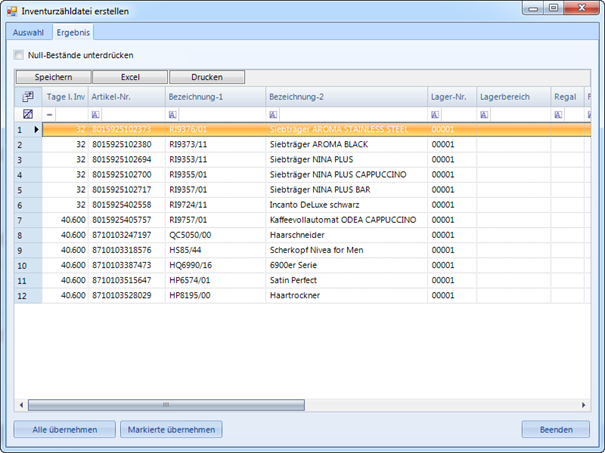Click Artikel-Nr. filter input field
The height and width of the screenshot is (453, 605).
(x=133, y=115)
